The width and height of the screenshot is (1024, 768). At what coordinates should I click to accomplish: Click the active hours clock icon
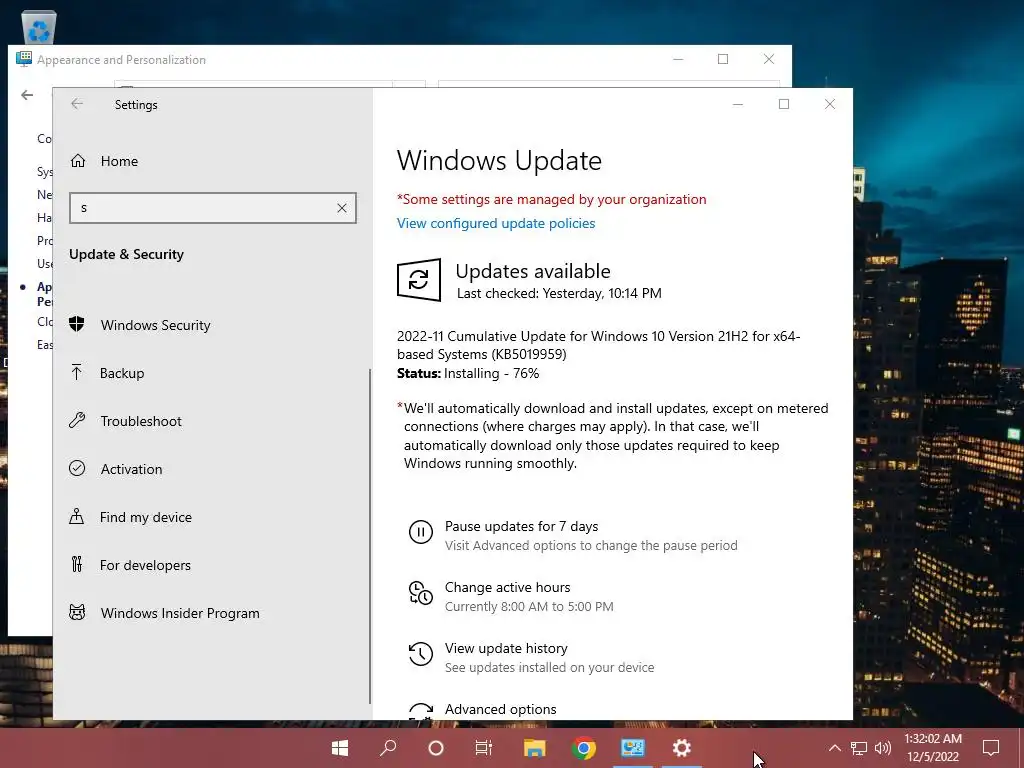coord(421,593)
